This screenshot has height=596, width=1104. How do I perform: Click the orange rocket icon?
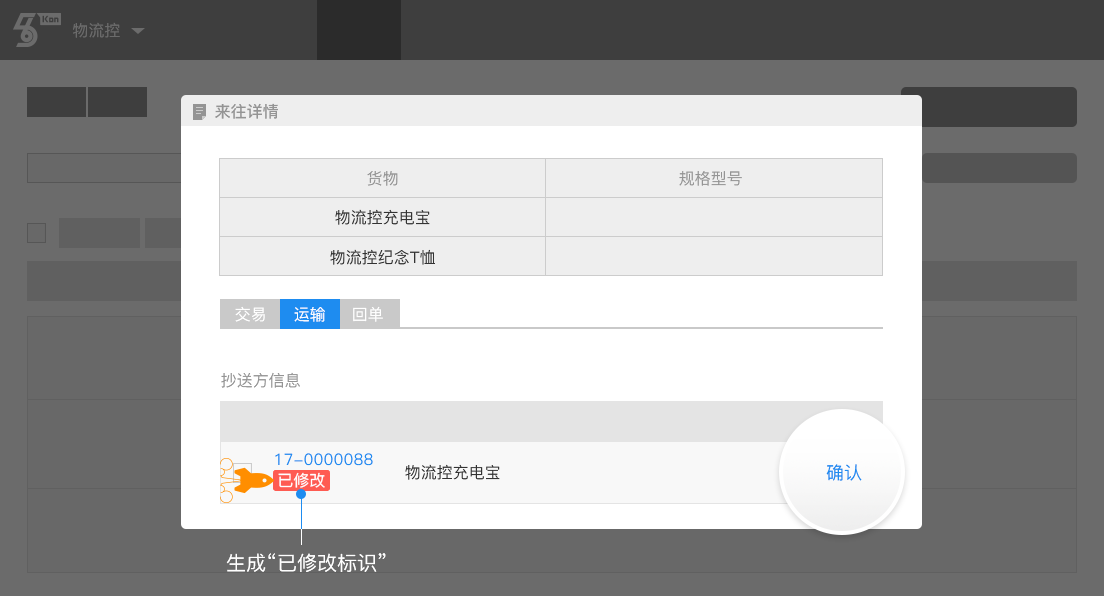252,481
